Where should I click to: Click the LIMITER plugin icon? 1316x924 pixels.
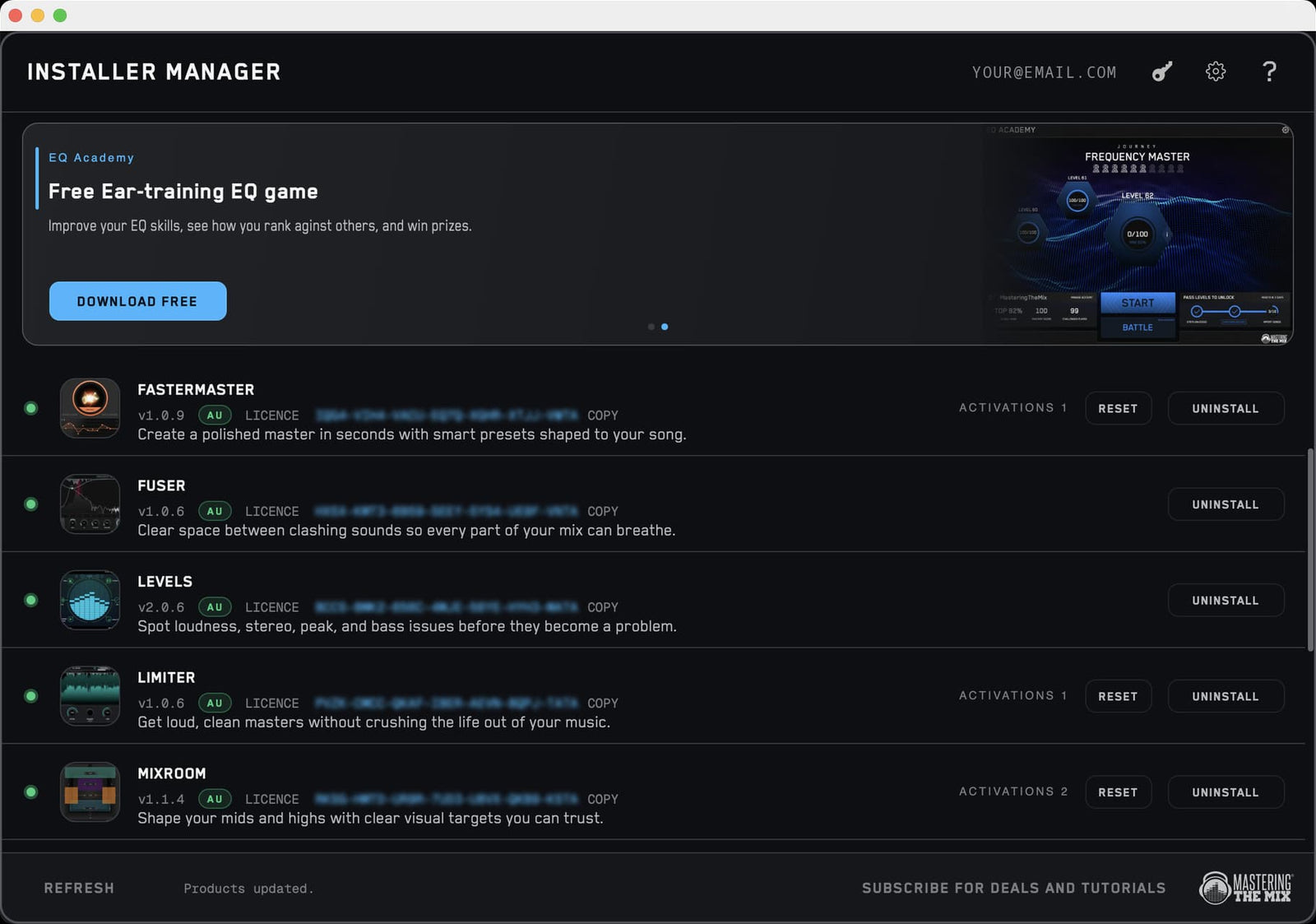[x=90, y=696]
